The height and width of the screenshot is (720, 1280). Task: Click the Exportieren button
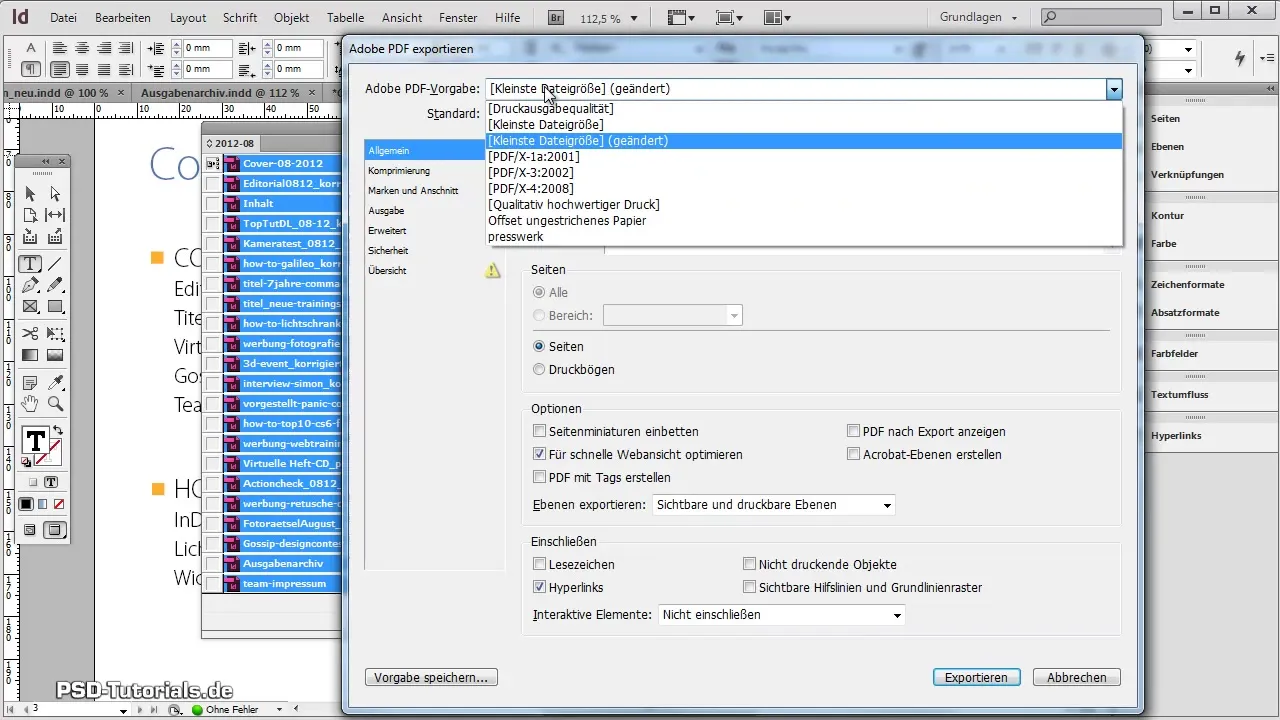coord(976,677)
